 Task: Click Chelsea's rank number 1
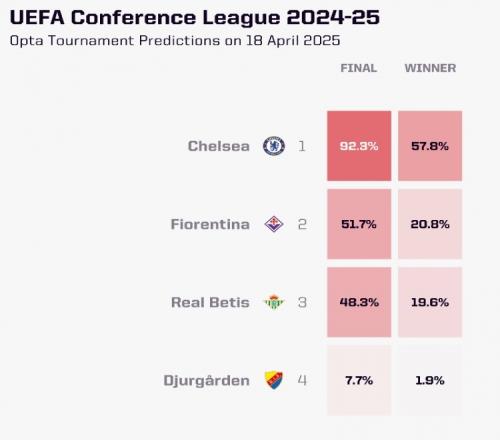click(x=302, y=146)
